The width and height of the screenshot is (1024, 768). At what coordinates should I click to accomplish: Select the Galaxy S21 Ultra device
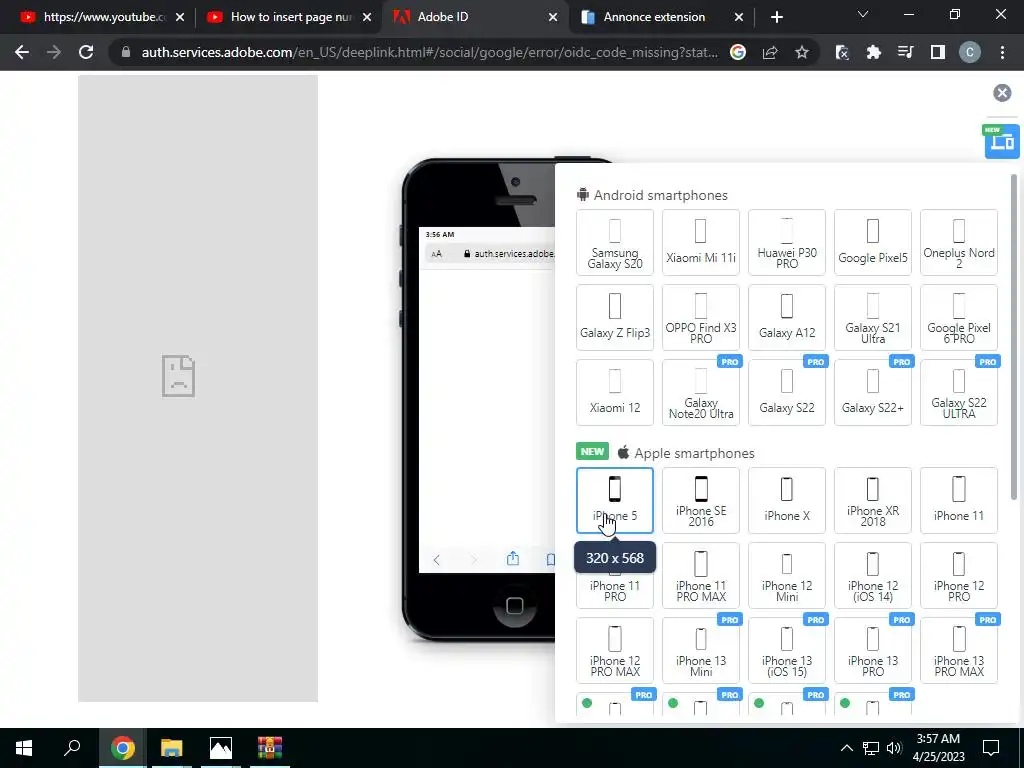872,318
